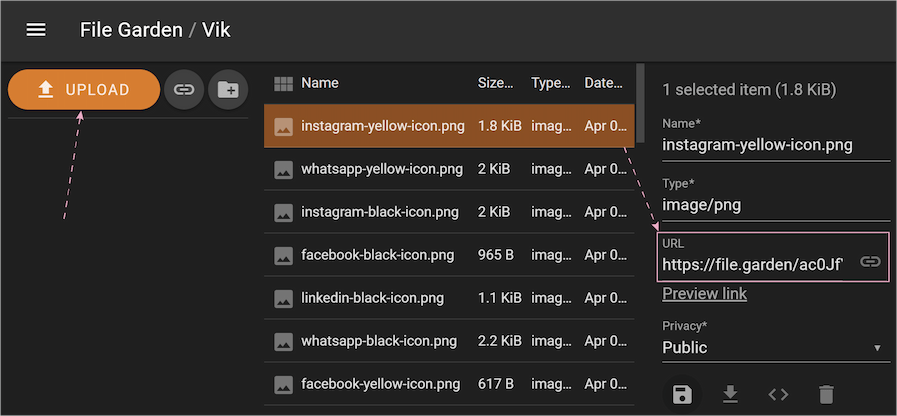Click the add-from-link icon next to UPLOAD
897x416 pixels.
(184, 89)
